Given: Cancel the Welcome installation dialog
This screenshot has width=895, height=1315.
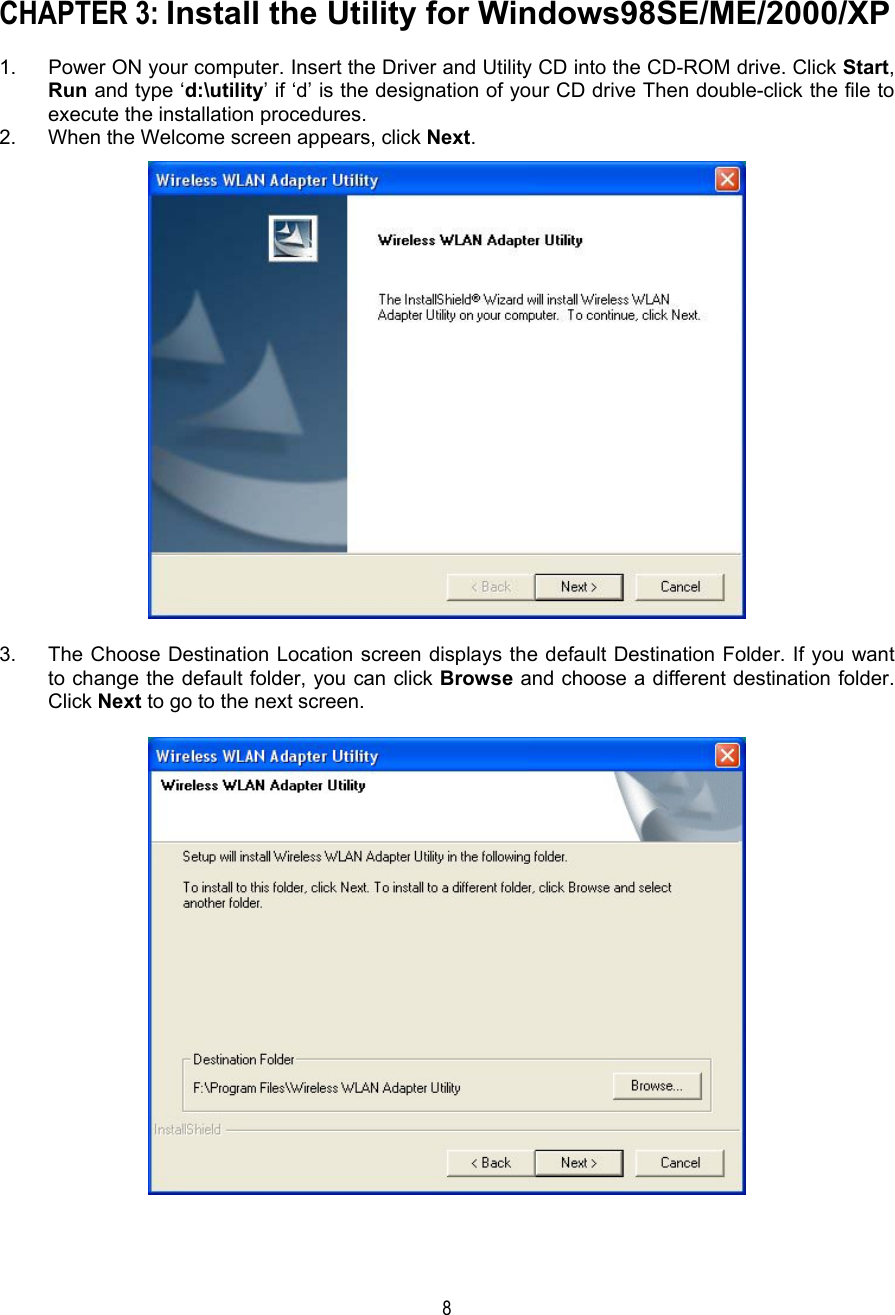Looking at the screenshot, I should (680, 587).
